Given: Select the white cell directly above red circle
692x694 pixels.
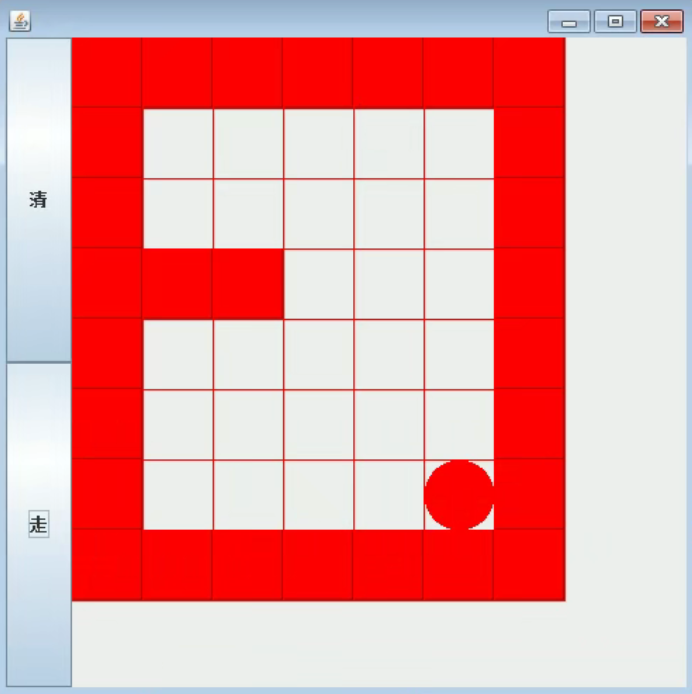Looking at the screenshot, I should point(459,425).
